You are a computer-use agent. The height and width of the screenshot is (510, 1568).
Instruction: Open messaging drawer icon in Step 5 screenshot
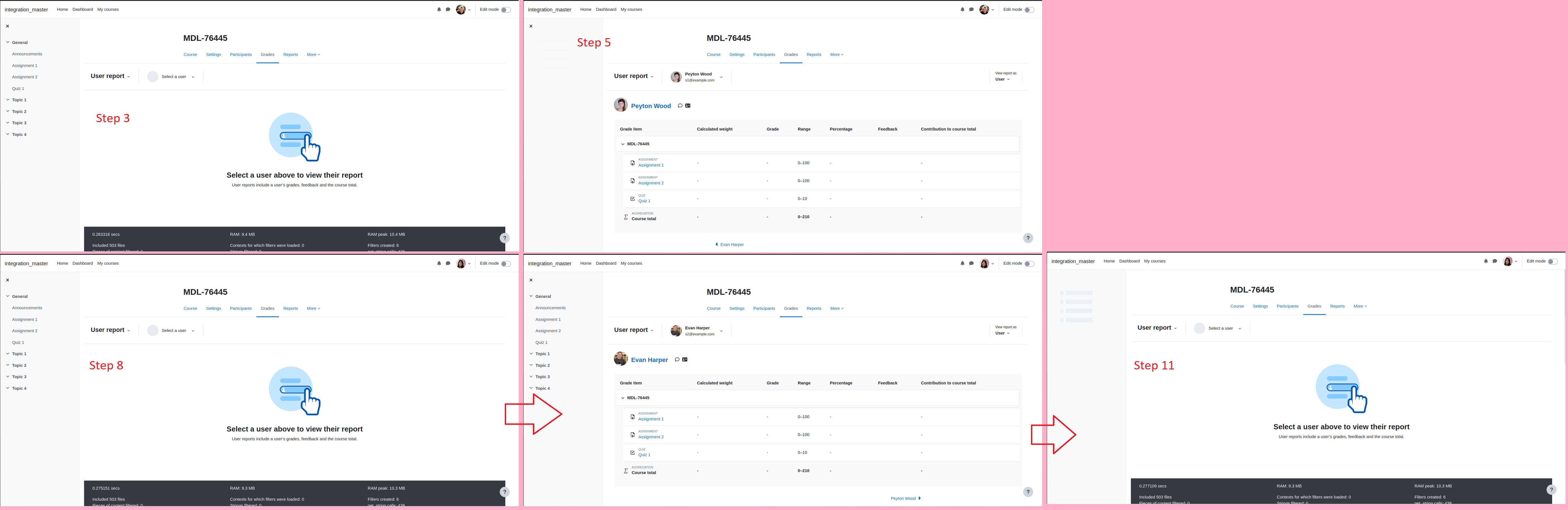coord(971,10)
